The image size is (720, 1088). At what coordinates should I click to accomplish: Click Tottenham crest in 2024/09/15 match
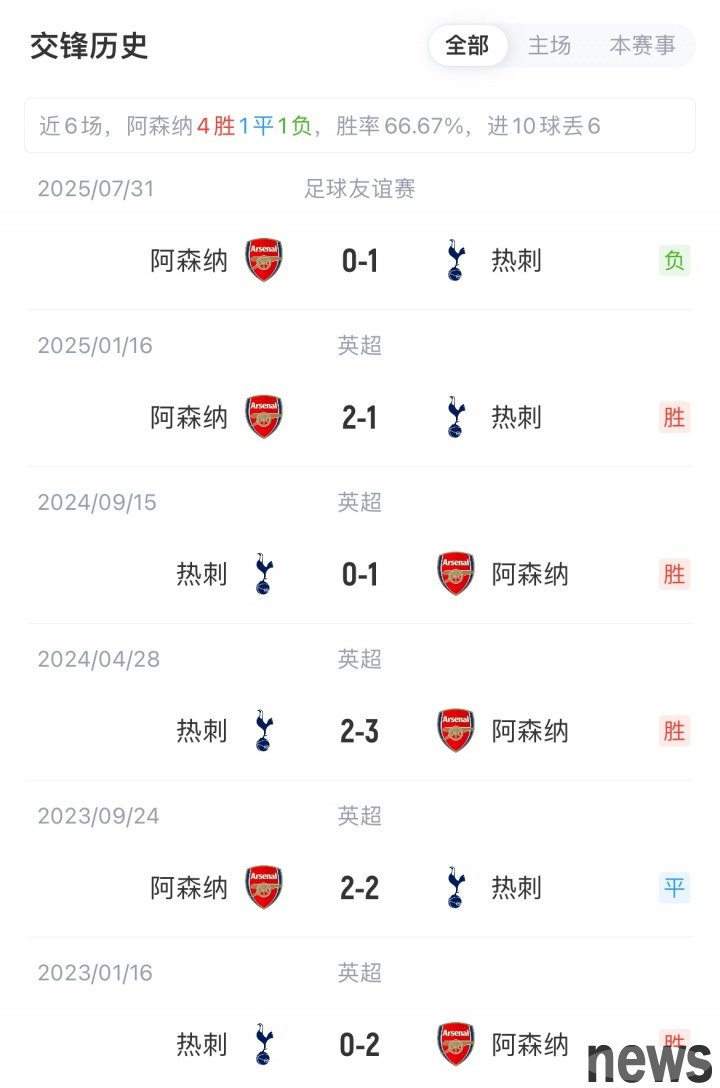pyautogui.click(x=264, y=574)
